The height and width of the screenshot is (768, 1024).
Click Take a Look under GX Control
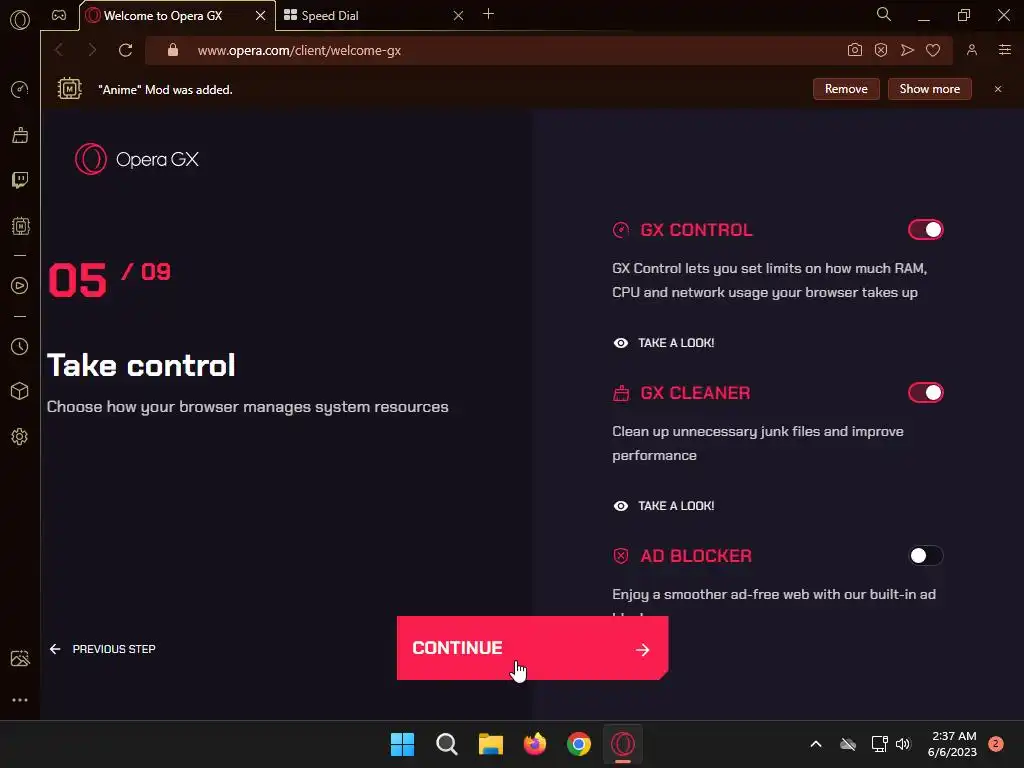pyautogui.click(x=664, y=343)
